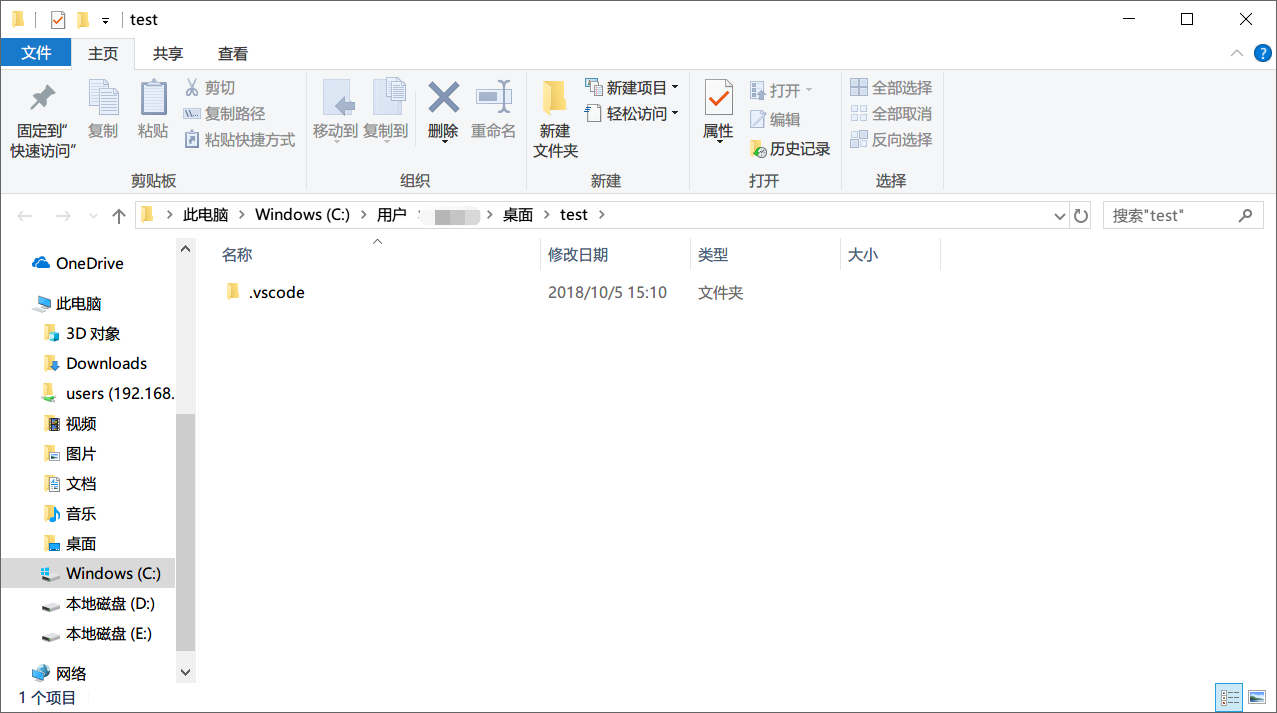Switch to the 共享 ribbon tab
Viewport: 1277px width, 713px height.
(168, 54)
